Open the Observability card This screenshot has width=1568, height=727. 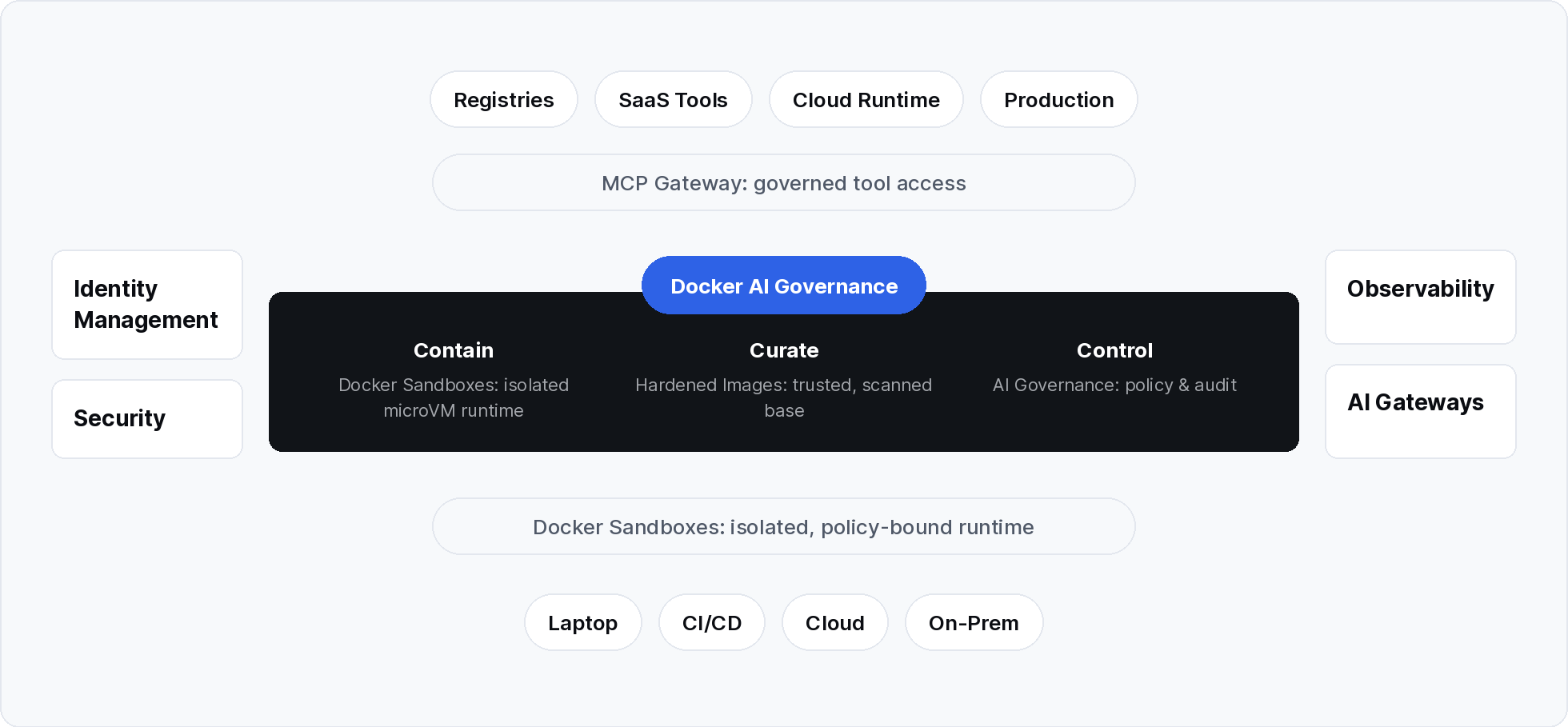coord(1421,298)
